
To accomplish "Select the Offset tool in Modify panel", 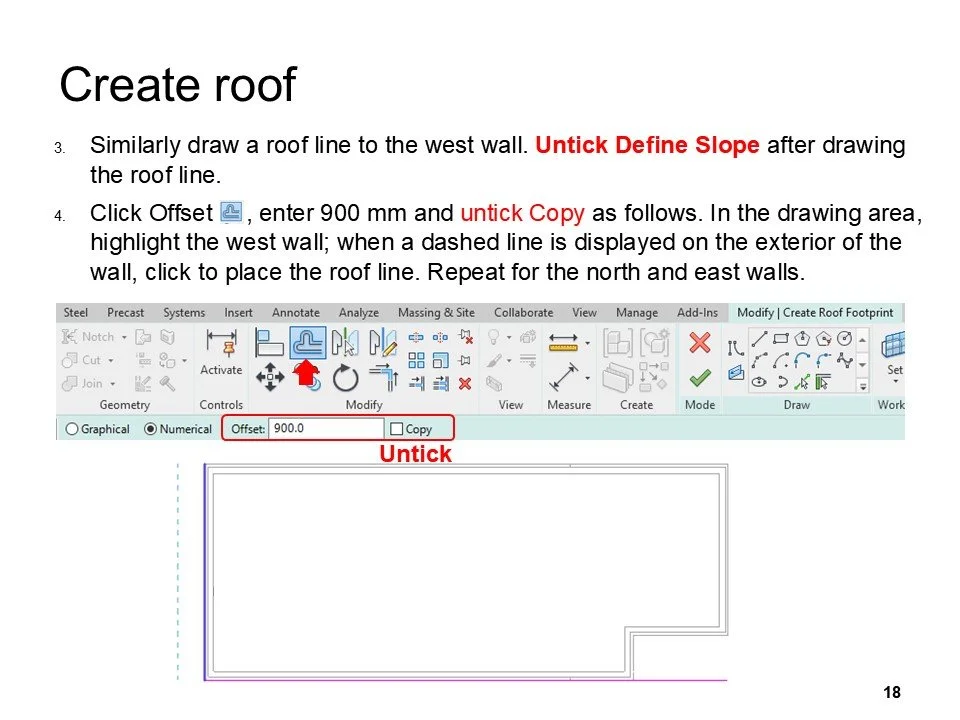I will click(307, 342).
